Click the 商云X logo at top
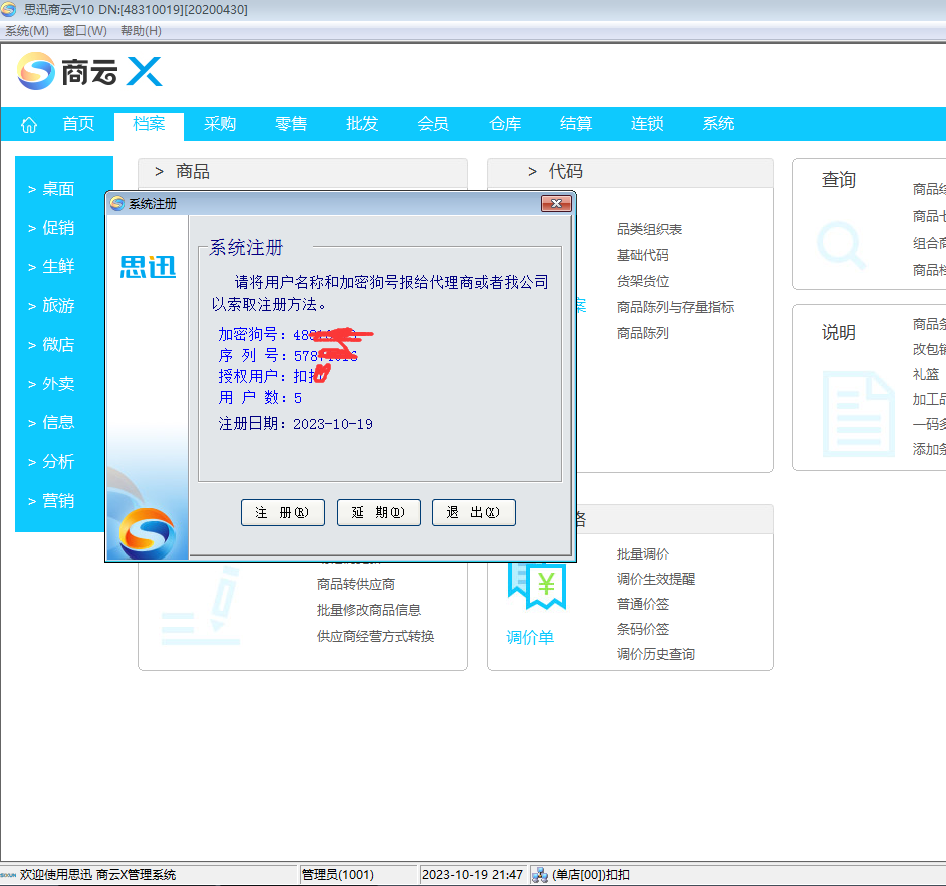 click(90, 72)
